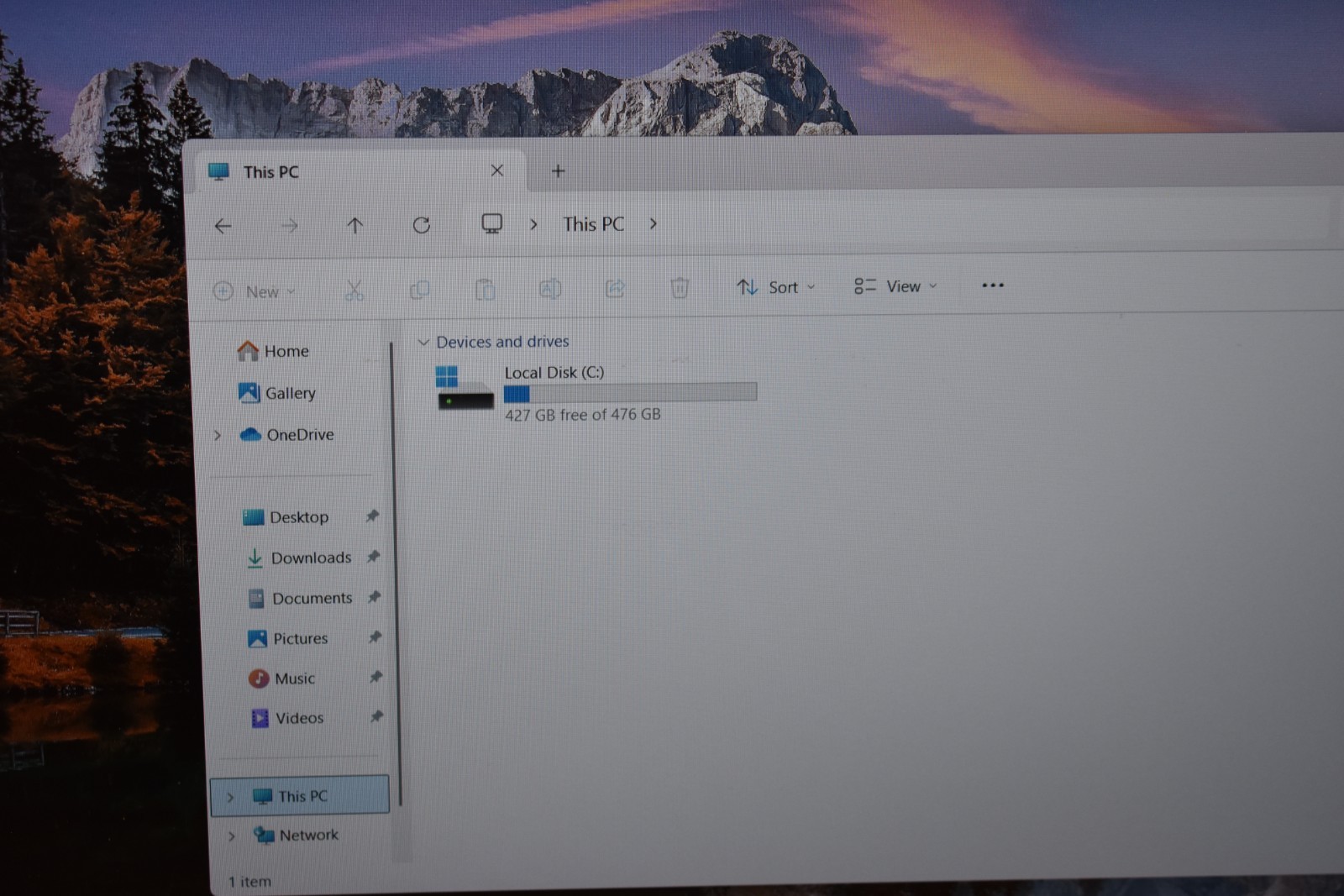Open the See more three-dots menu
The height and width of the screenshot is (896, 1344).
point(993,286)
